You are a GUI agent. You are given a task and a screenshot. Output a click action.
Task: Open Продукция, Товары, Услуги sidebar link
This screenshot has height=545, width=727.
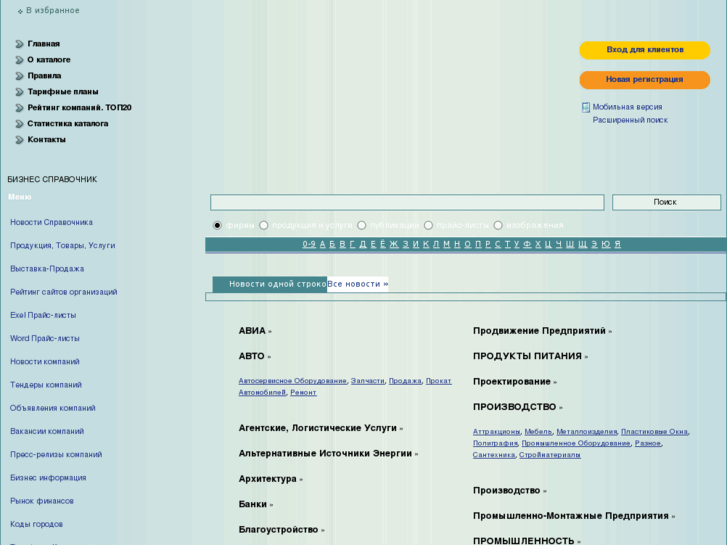(63, 246)
